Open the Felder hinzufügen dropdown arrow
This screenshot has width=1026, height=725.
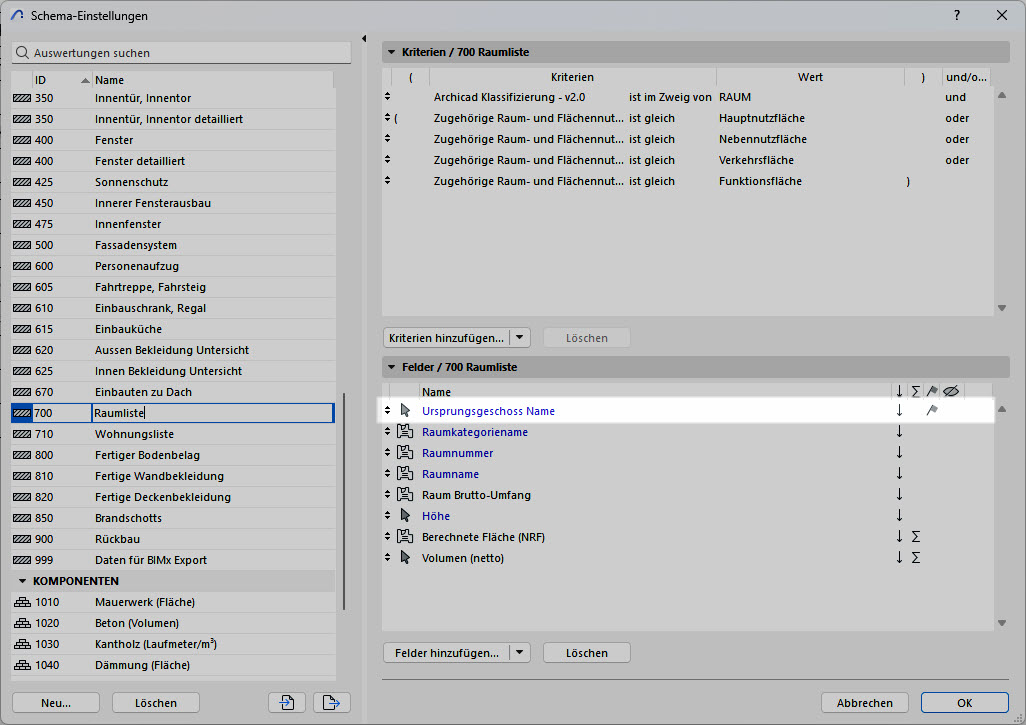pos(519,653)
